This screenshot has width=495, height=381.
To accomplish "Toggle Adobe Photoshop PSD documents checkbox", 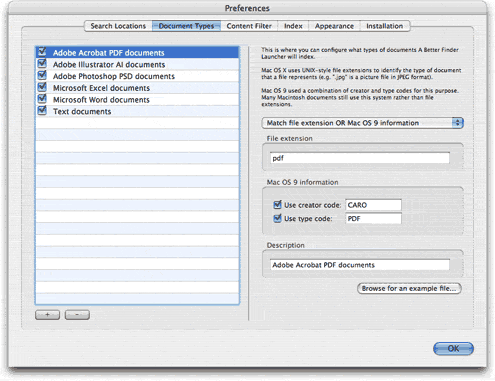I will (42, 75).
